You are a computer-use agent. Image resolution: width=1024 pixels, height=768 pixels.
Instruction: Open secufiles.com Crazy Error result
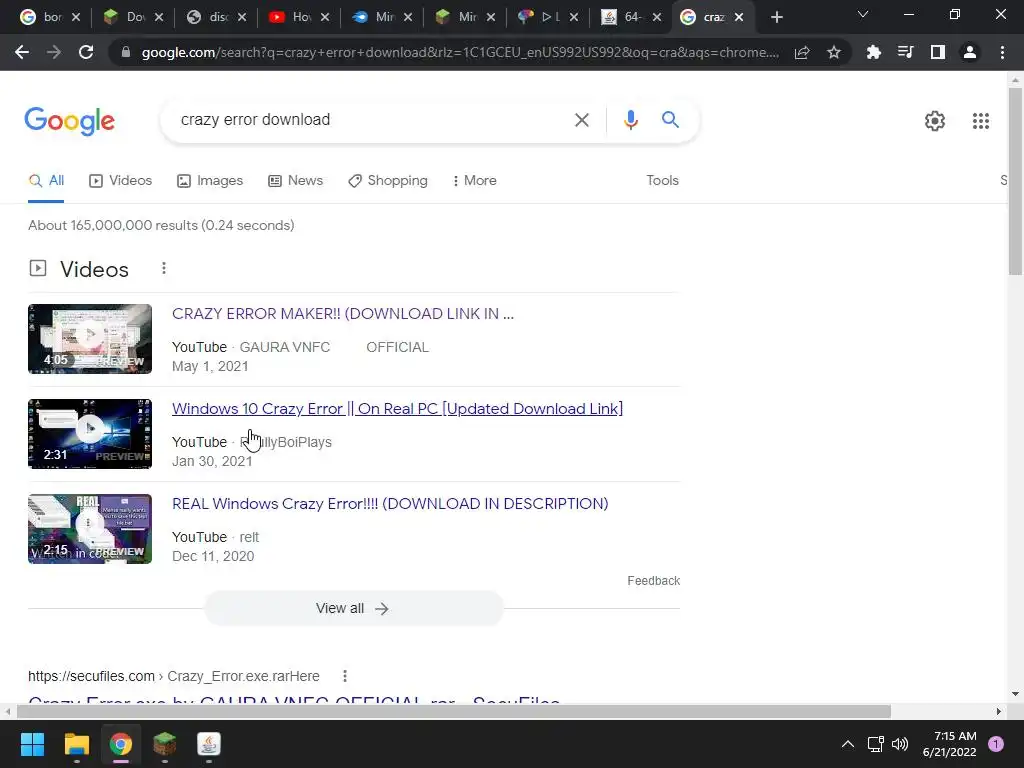tap(294, 701)
